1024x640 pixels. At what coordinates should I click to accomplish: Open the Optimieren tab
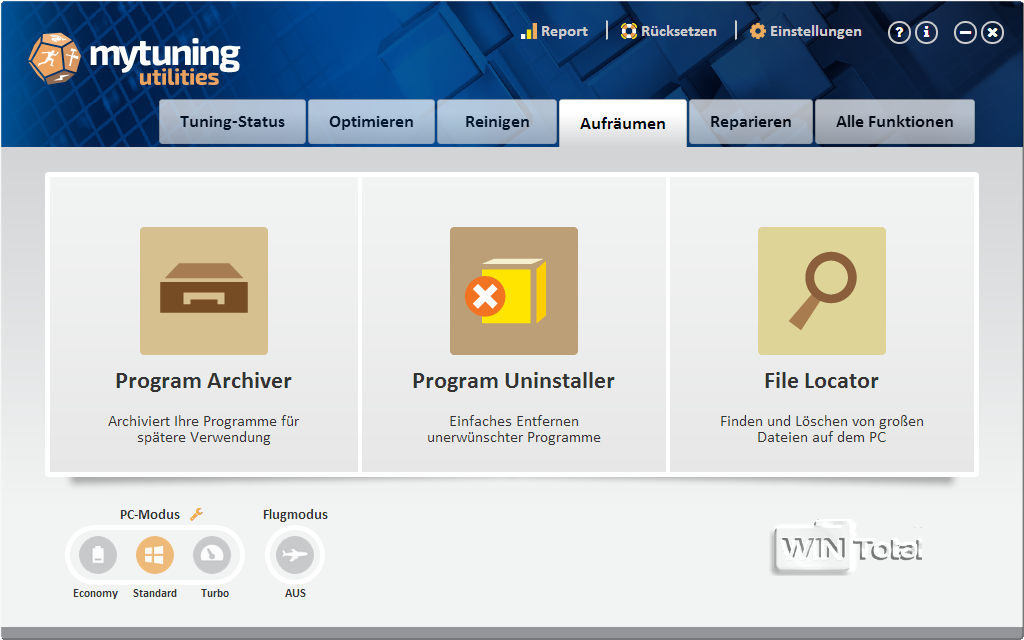371,122
